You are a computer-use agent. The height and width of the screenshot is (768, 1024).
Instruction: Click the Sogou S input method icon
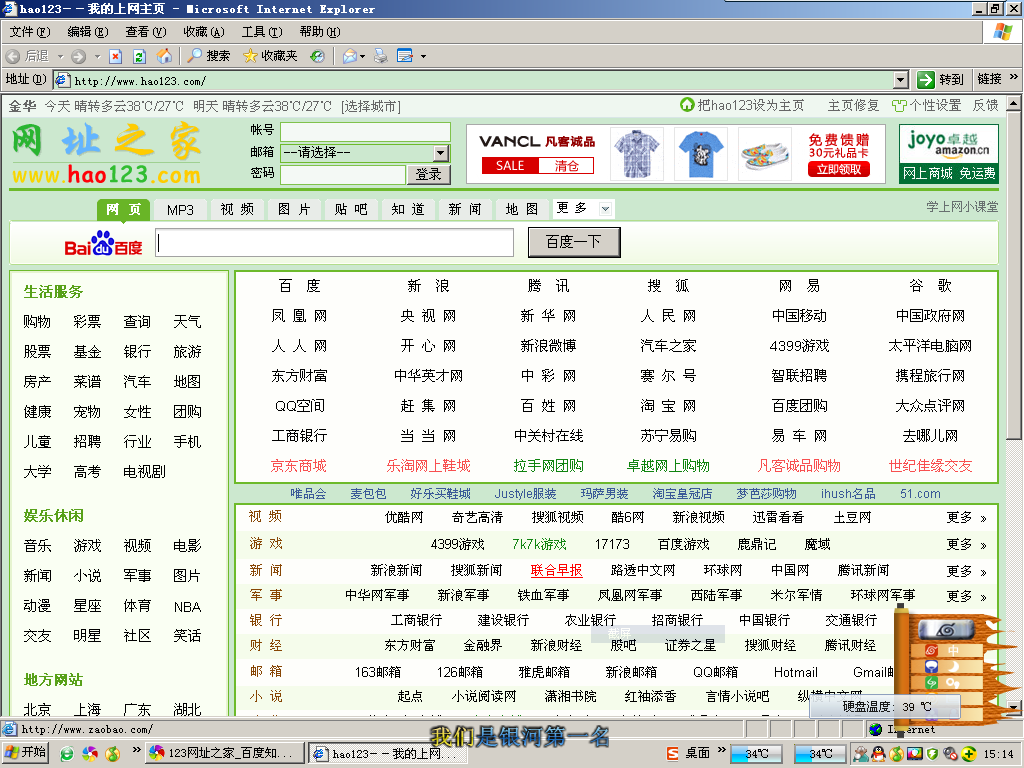(673, 754)
